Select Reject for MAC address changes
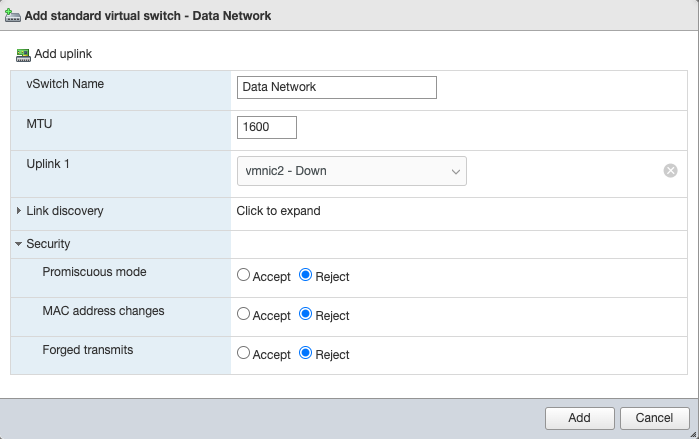Image resolution: width=699 pixels, height=439 pixels. tap(306, 315)
